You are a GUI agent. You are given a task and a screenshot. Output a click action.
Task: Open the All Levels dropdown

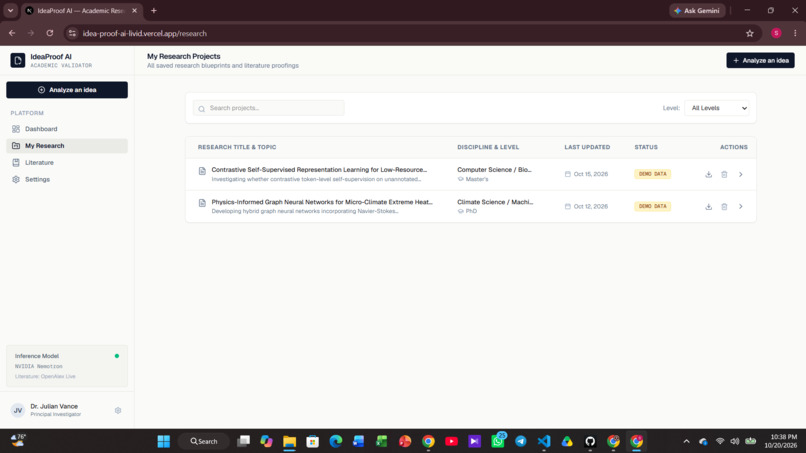coord(717,108)
